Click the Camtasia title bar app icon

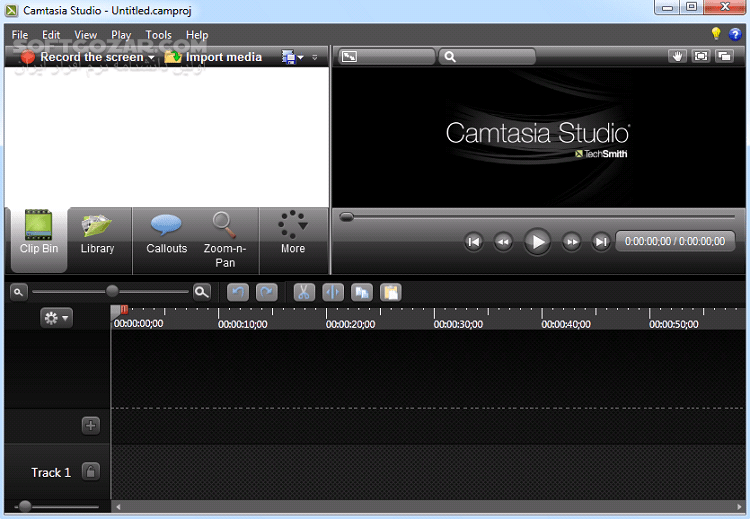pos(11,10)
